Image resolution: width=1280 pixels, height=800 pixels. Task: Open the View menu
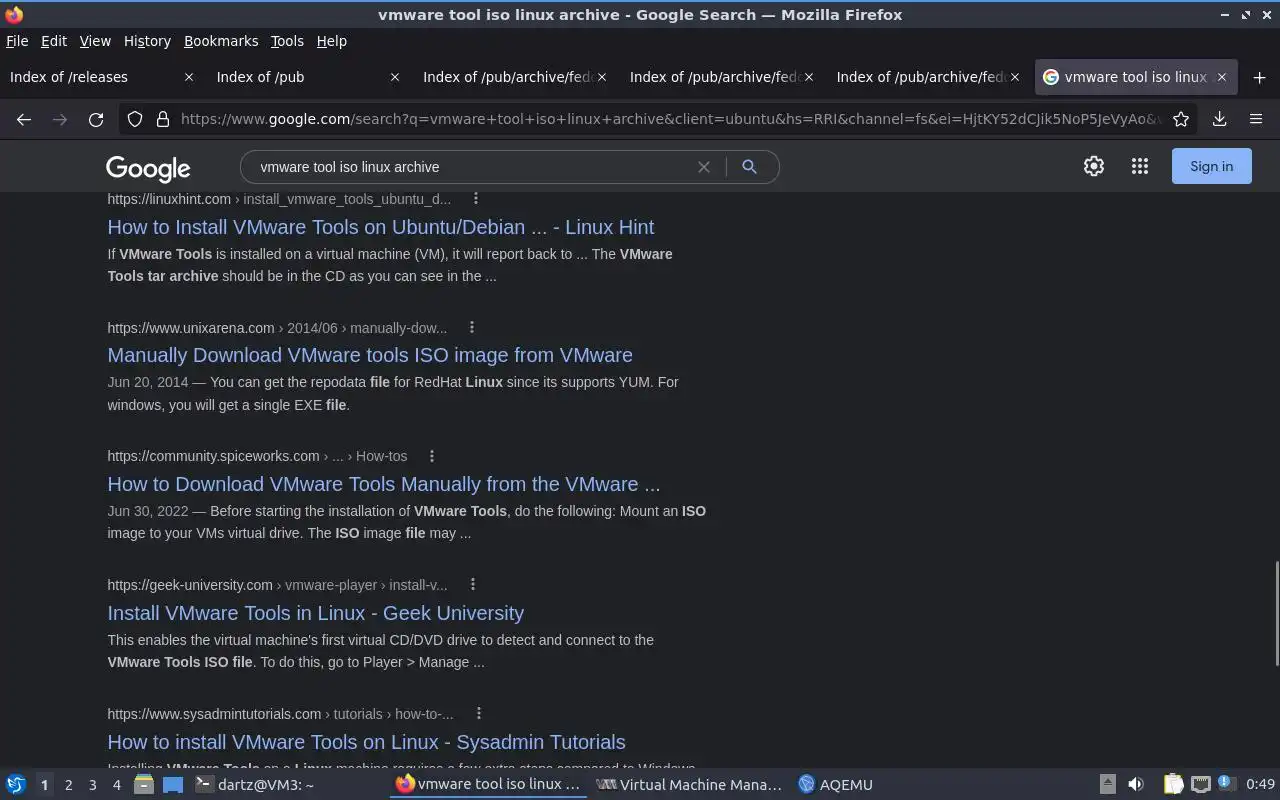[95, 41]
